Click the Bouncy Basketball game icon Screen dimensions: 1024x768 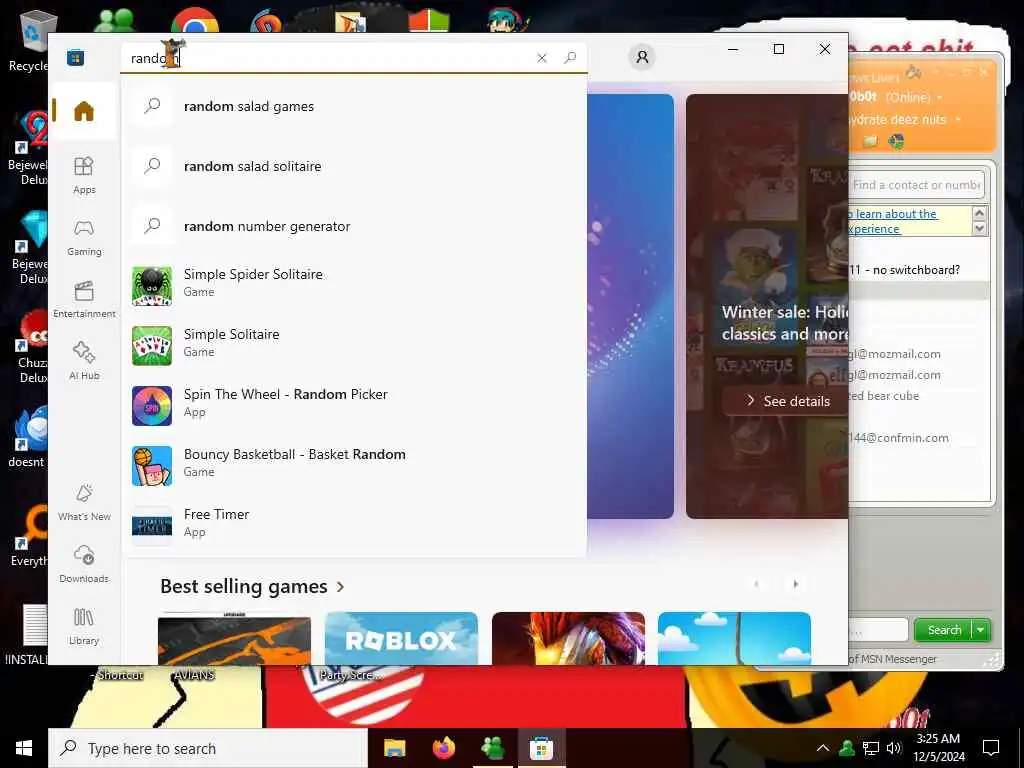[152, 466]
